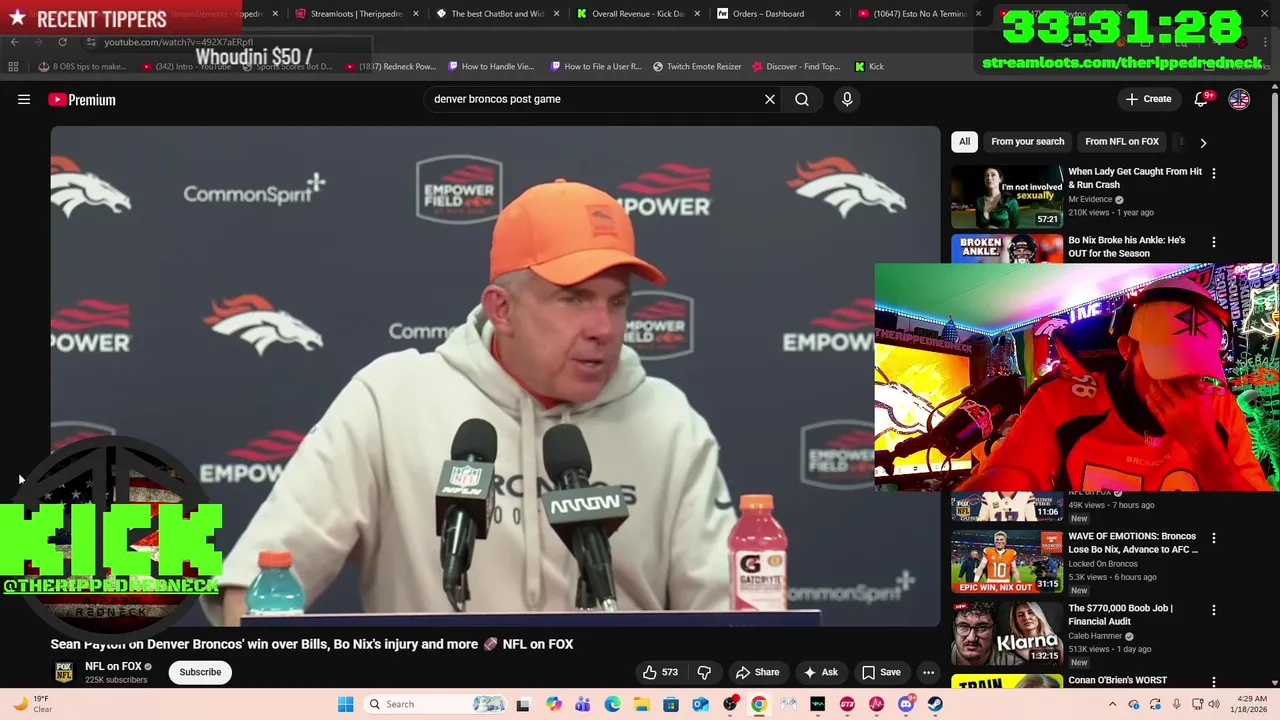Launch Microsoft Edge from the taskbar
This screenshot has width=1280, height=720.
pyautogui.click(x=612, y=704)
